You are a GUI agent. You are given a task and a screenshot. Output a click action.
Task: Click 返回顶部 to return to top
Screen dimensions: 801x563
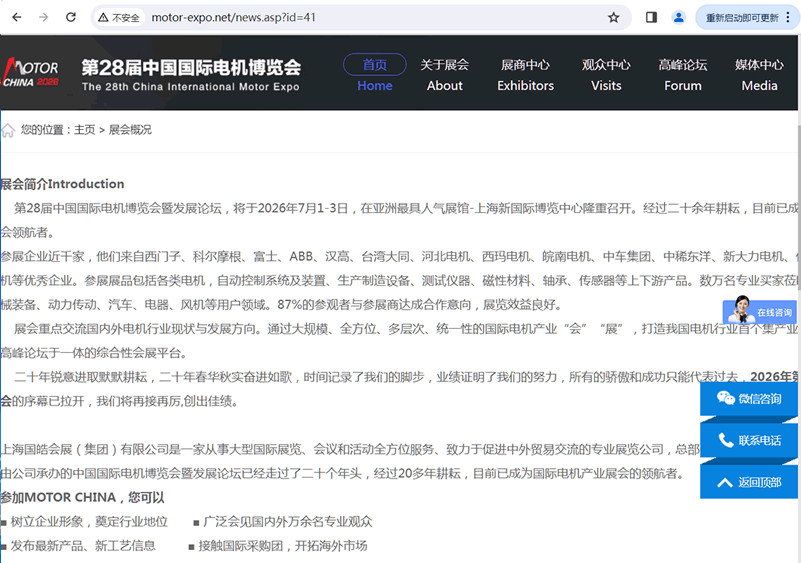tap(749, 482)
